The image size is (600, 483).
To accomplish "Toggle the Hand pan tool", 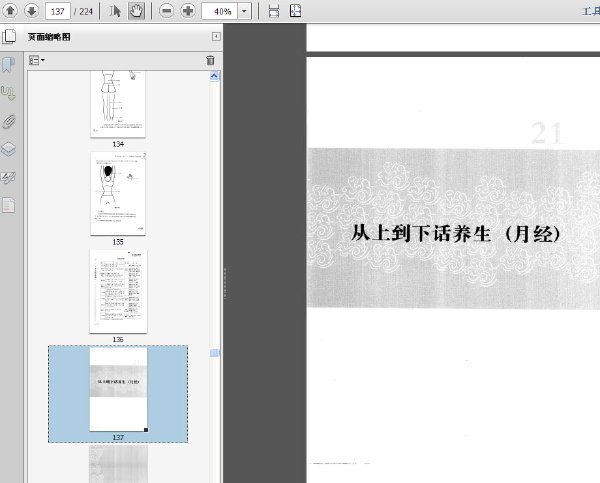I will (136, 11).
